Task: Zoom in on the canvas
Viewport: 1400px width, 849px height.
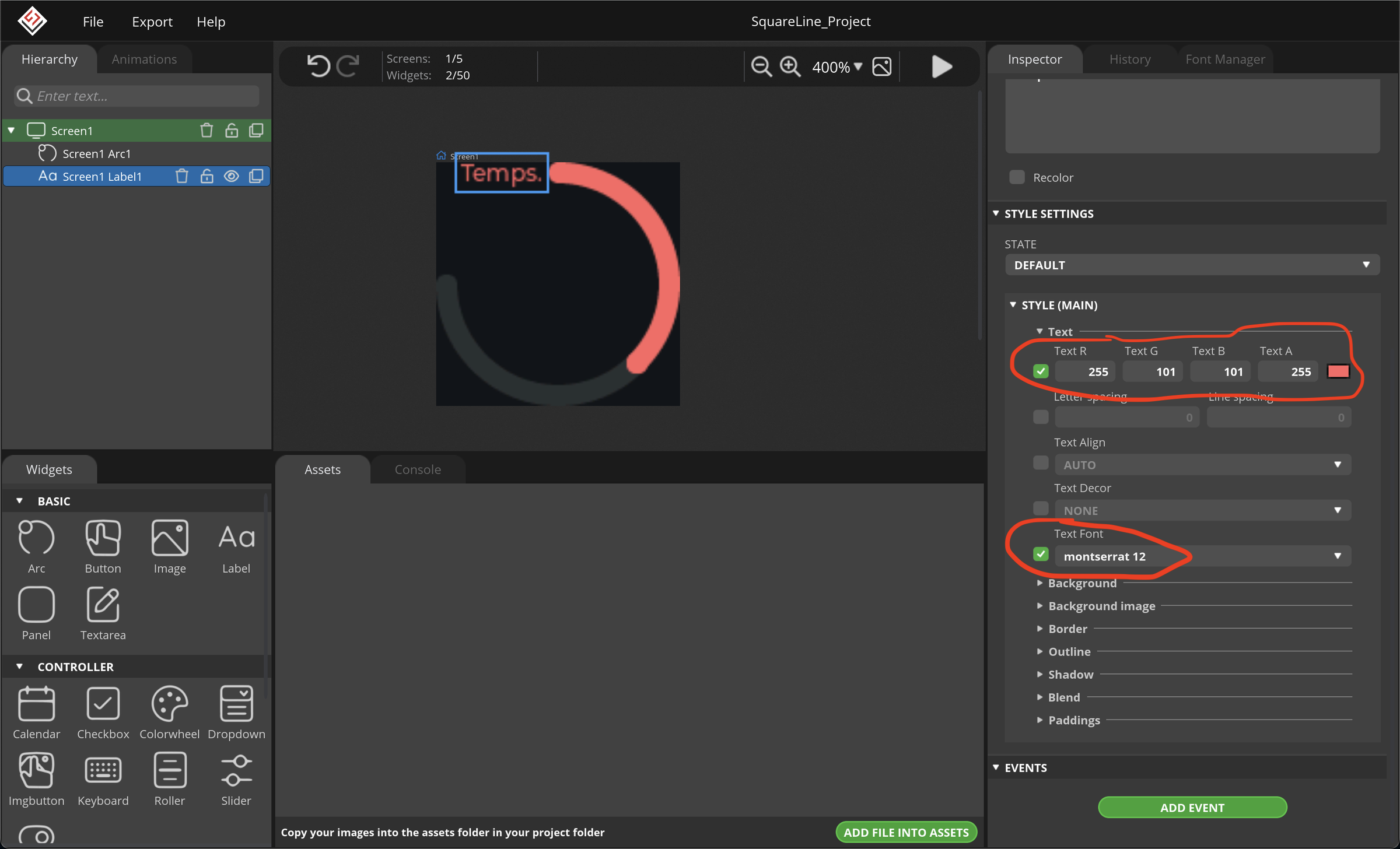Action: point(790,66)
